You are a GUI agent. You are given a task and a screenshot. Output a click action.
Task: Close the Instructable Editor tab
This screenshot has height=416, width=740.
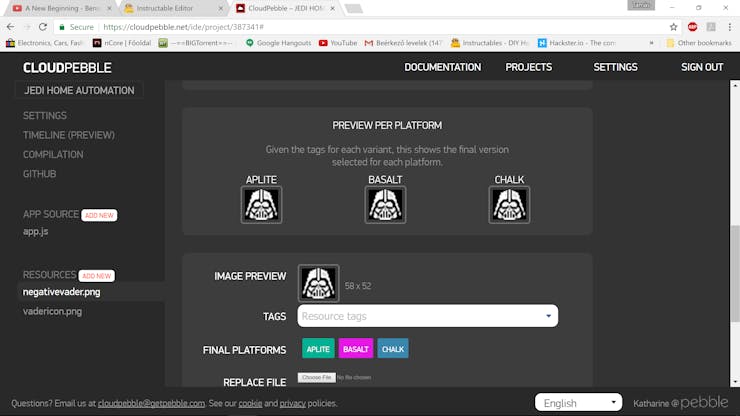[x=220, y=8]
